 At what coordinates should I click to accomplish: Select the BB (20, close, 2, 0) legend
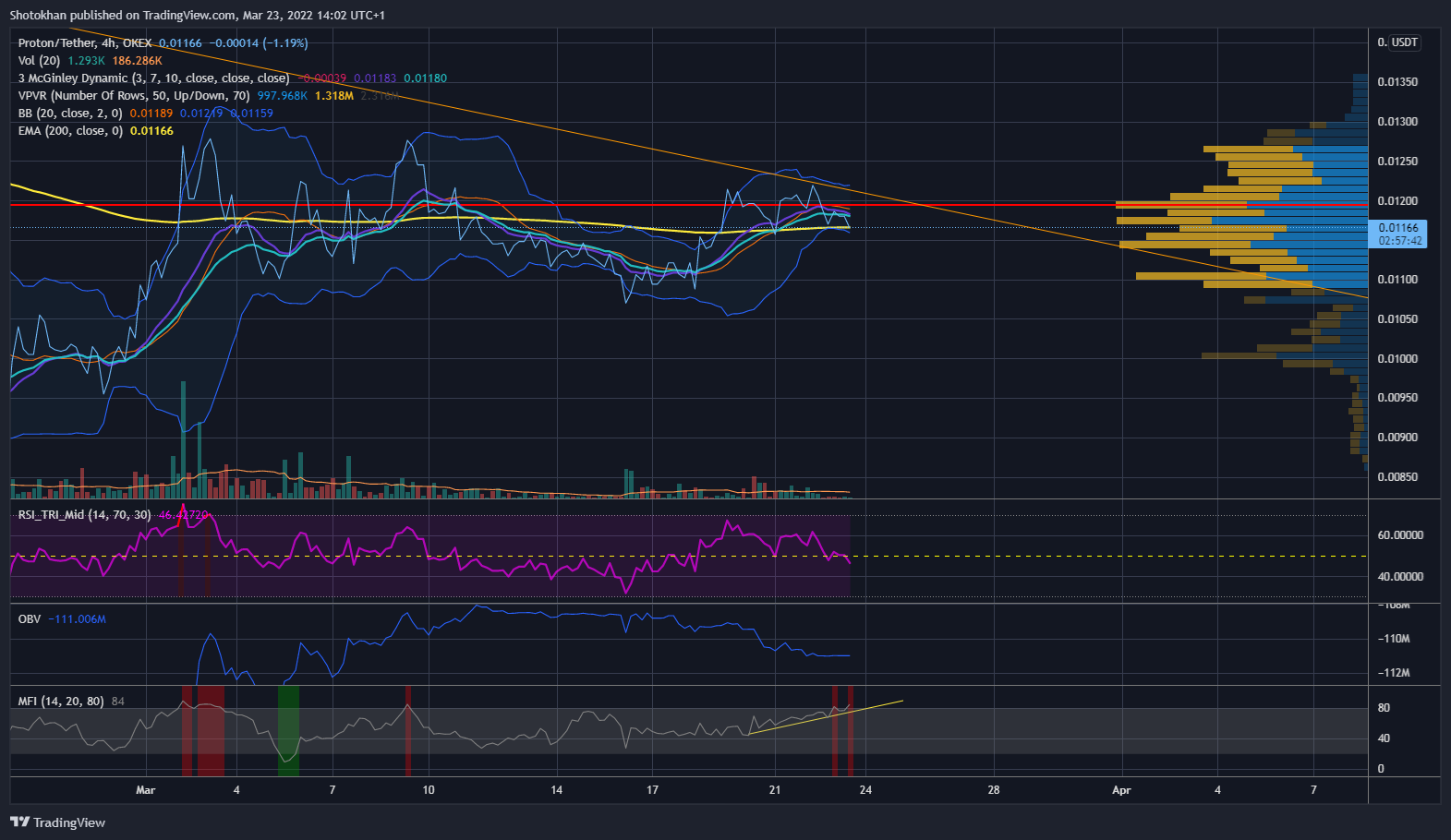70,114
